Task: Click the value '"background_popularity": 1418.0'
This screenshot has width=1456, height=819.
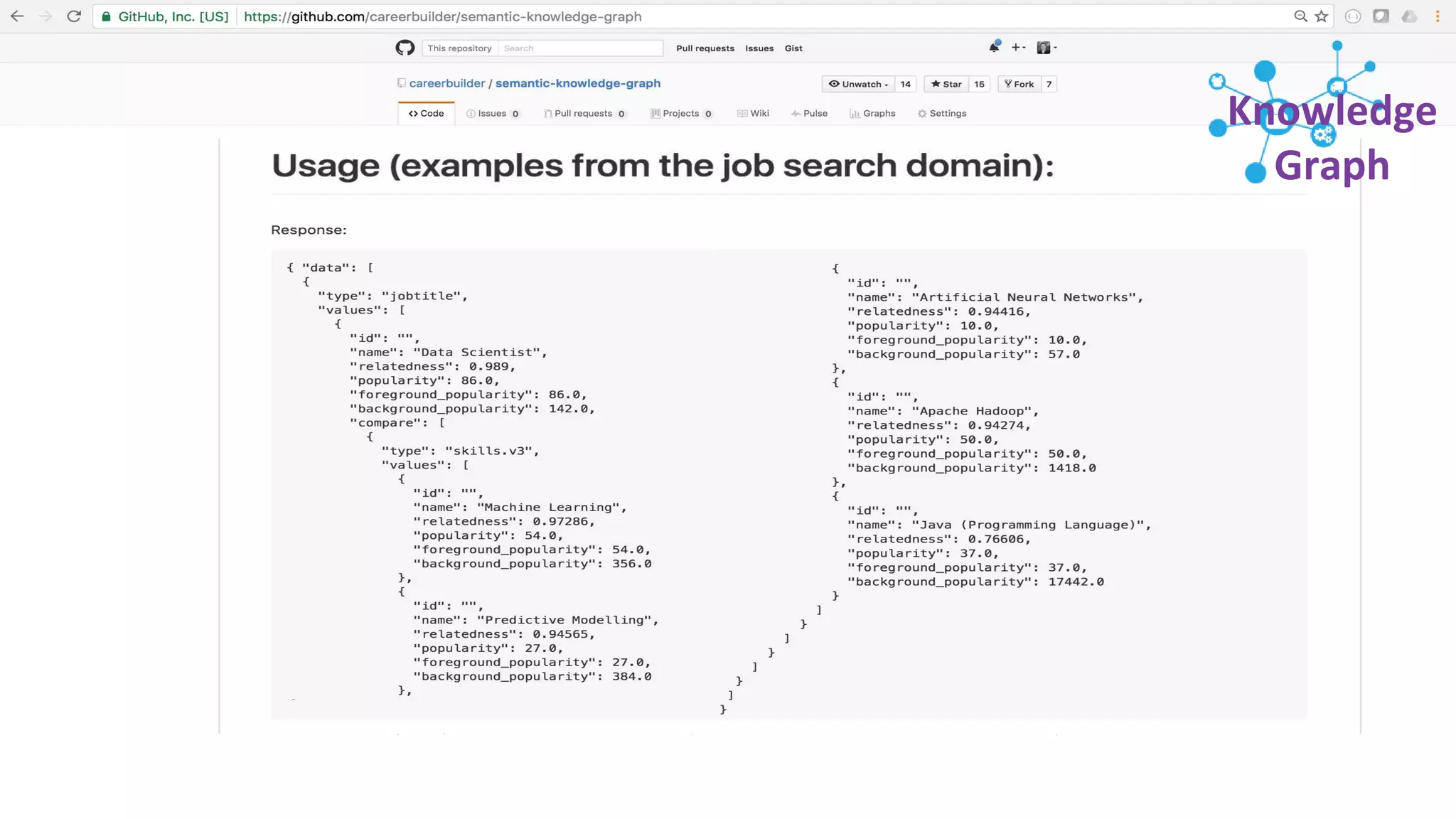Action: pyautogui.click(x=971, y=468)
